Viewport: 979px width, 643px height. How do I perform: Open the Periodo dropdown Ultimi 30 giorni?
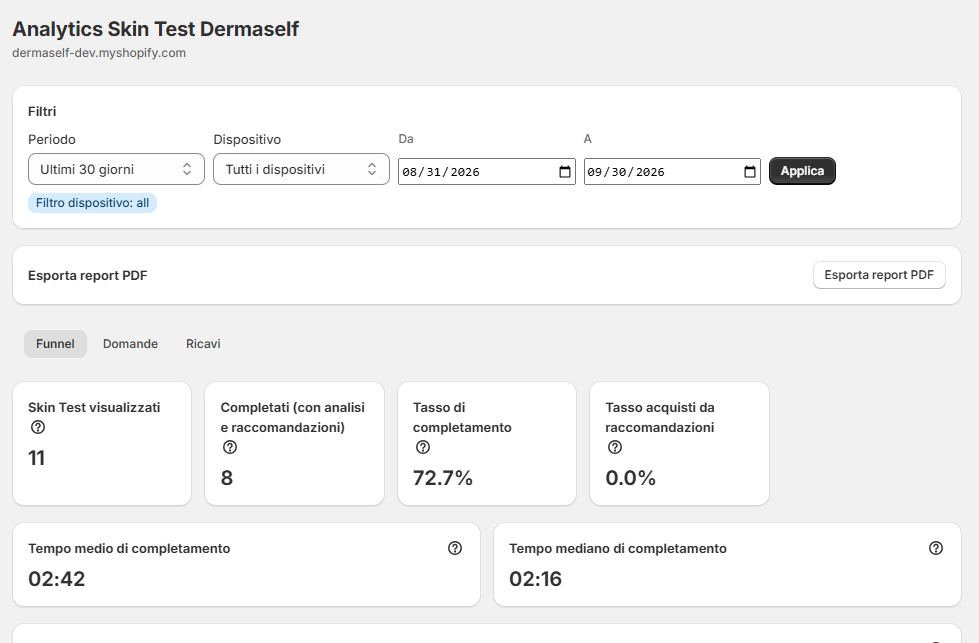[x=116, y=169]
